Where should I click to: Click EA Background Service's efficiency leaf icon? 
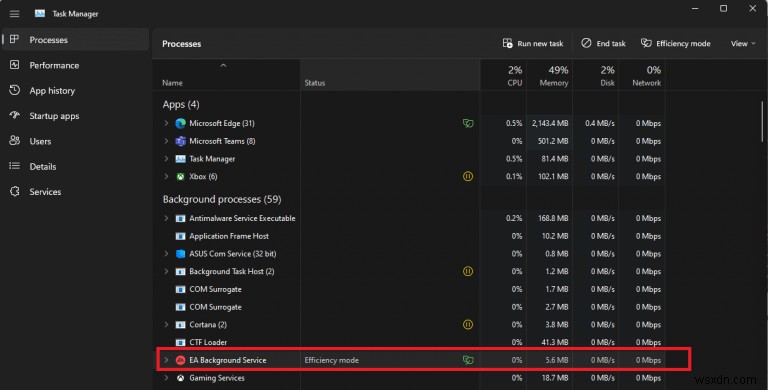[x=468, y=360]
